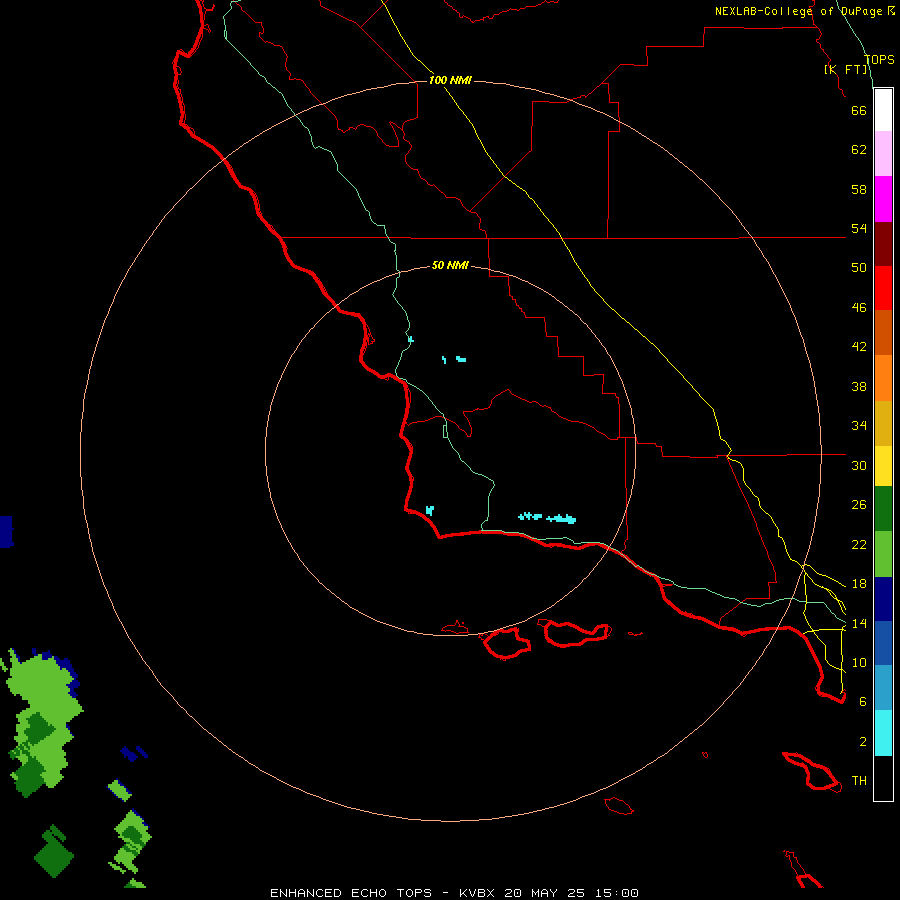Click the ENHANCED ECHO TOPS KVBX caption
Image resolution: width=900 pixels, height=900 pixels.
pyautogui.click(x=454, y=893)
